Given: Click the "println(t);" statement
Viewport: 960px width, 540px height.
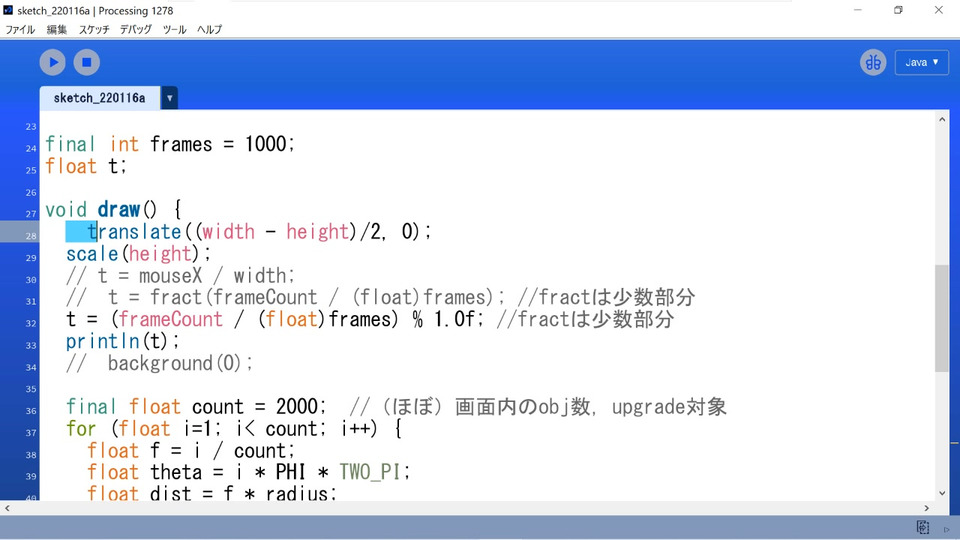Looking at the screenshot, I should coord(122,342).
